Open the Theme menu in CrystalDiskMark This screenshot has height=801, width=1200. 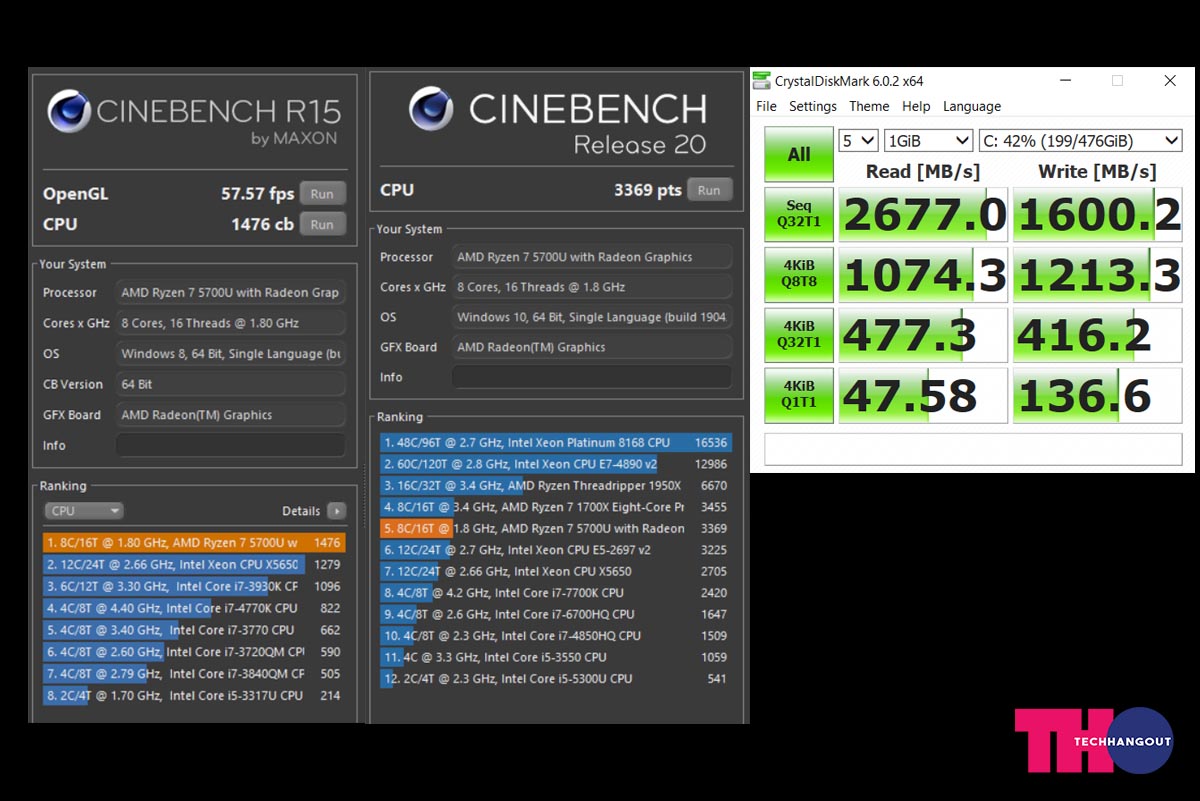pyautogui.click(x=869, y=106)
